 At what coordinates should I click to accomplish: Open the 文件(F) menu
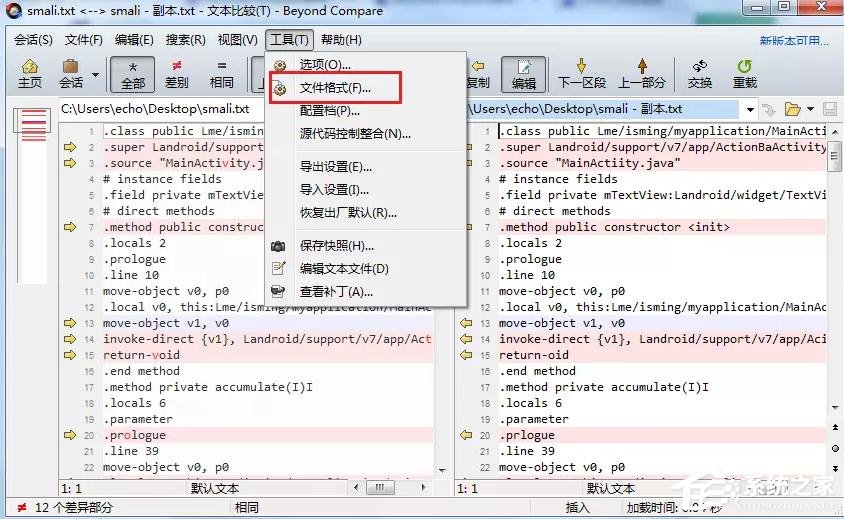[x=83, y=40]
